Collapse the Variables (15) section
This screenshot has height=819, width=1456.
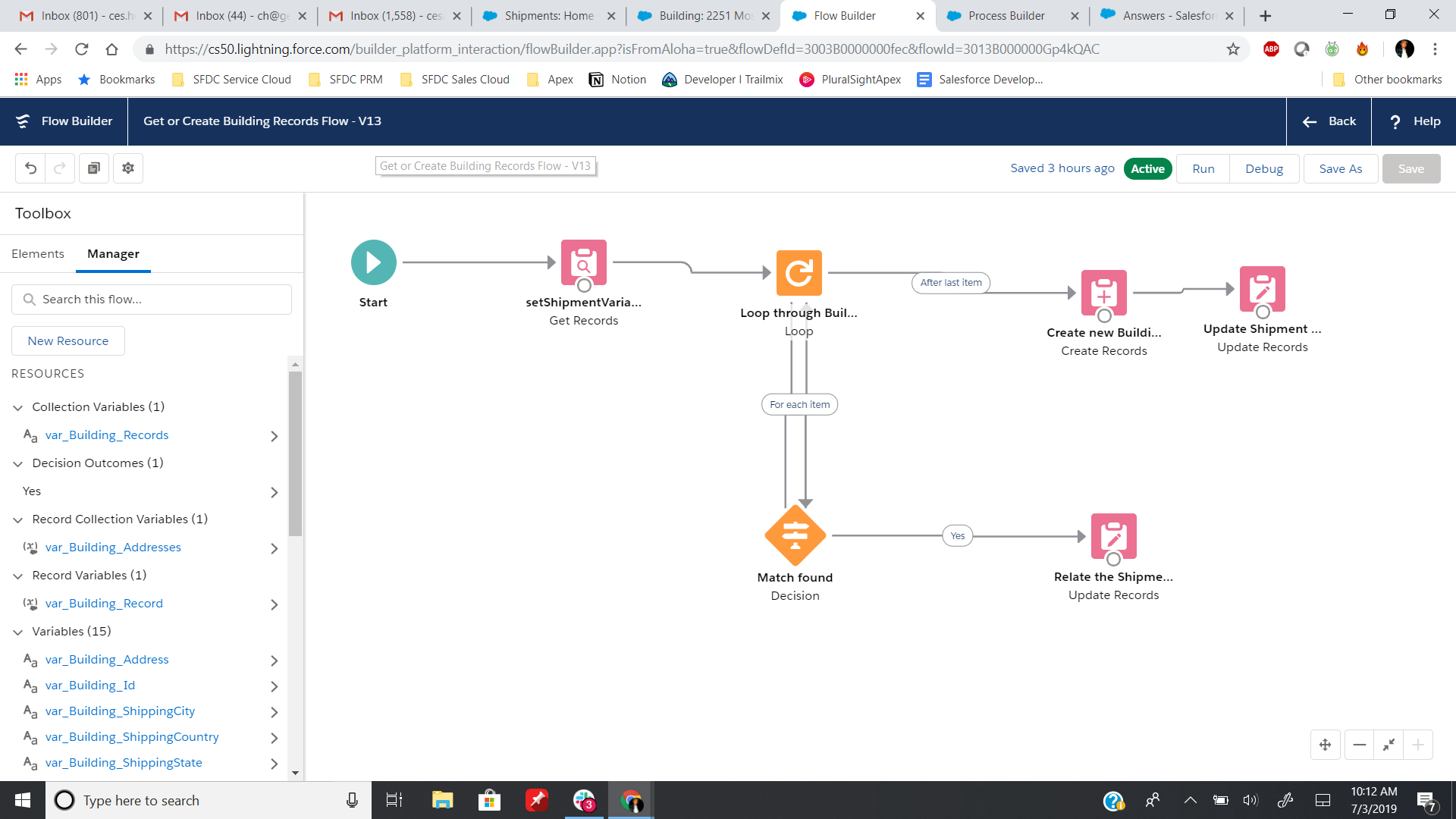(18, 632)
